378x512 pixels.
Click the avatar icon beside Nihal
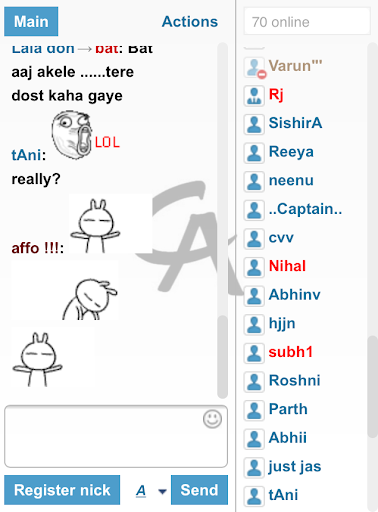click(254, 268)
